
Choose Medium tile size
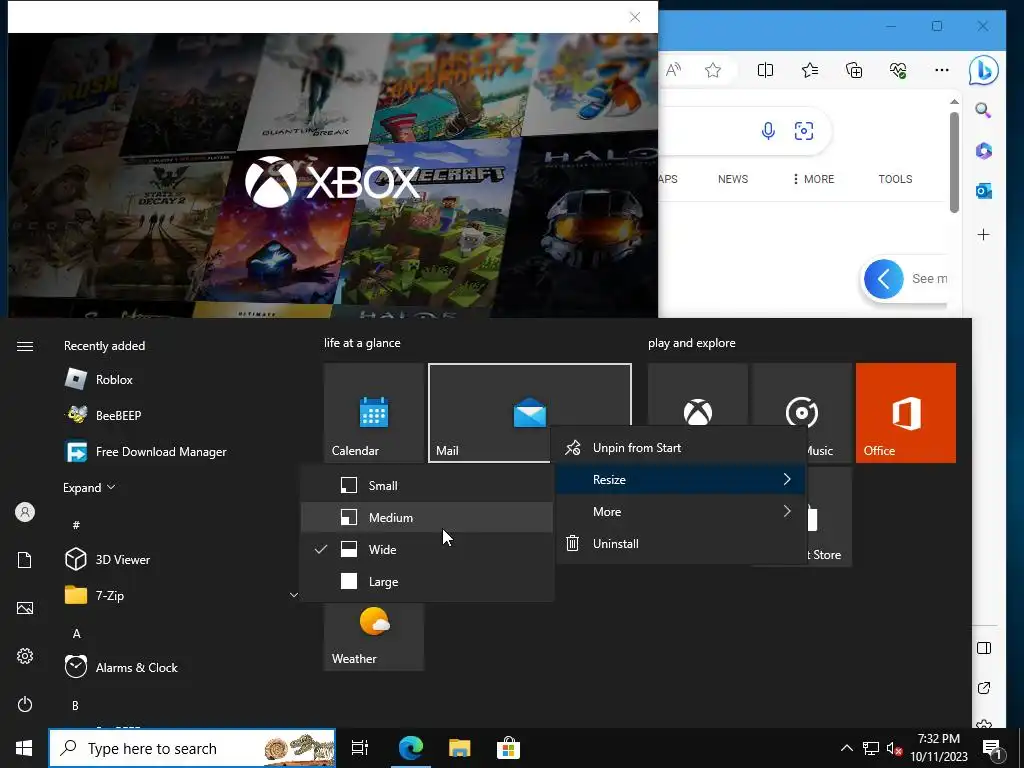click(x=427, y=518)
